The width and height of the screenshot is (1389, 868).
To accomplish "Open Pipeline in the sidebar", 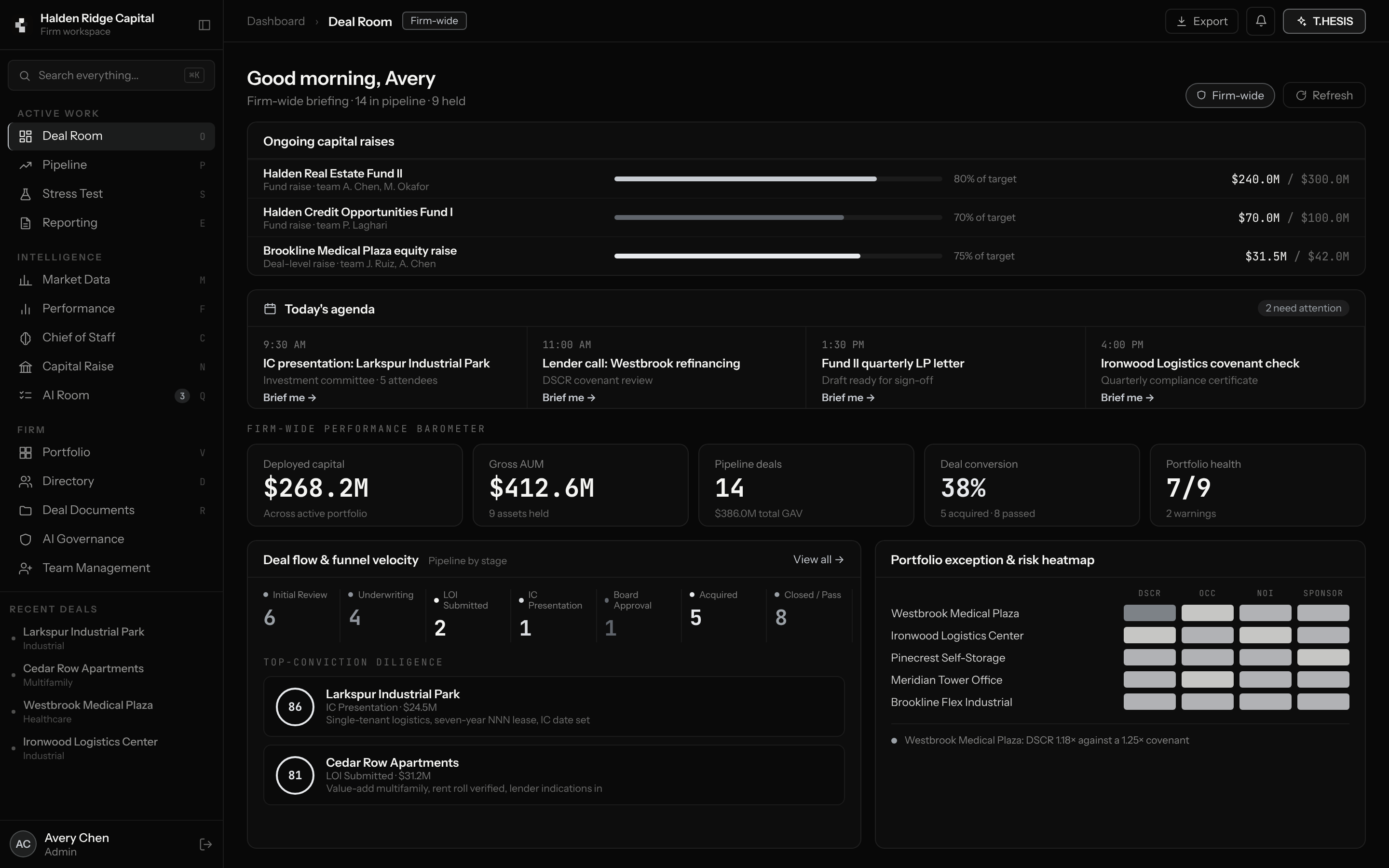I will [x=111, y=165].
